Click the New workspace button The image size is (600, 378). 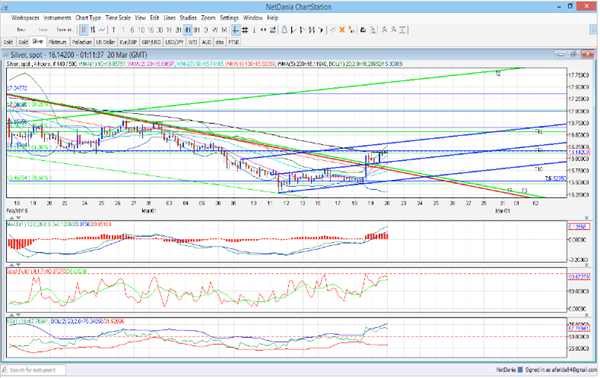[21, 30]
